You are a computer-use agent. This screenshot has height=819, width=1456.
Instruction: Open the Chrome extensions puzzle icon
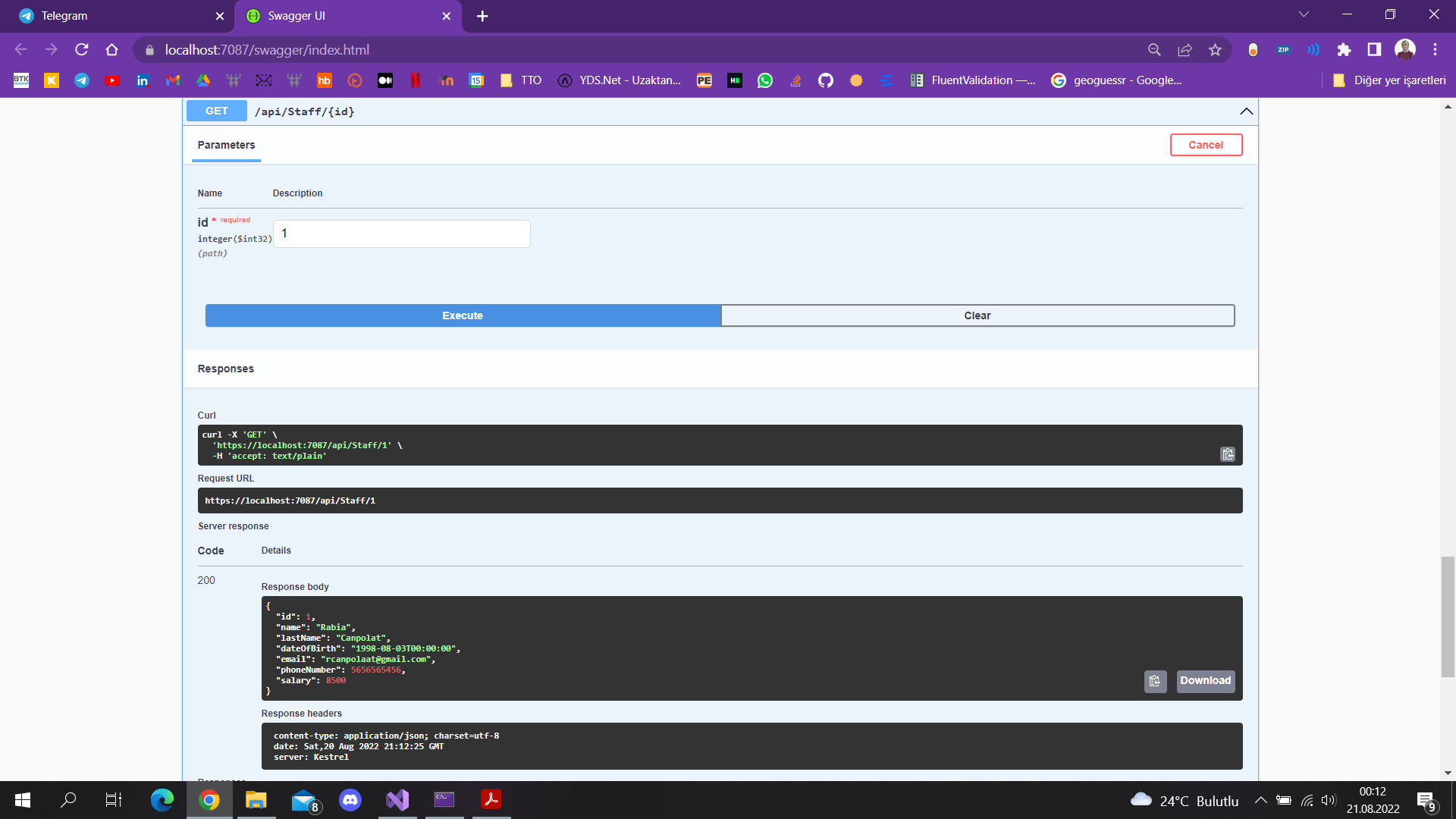pyautogui.click(x=1345, y=49)
